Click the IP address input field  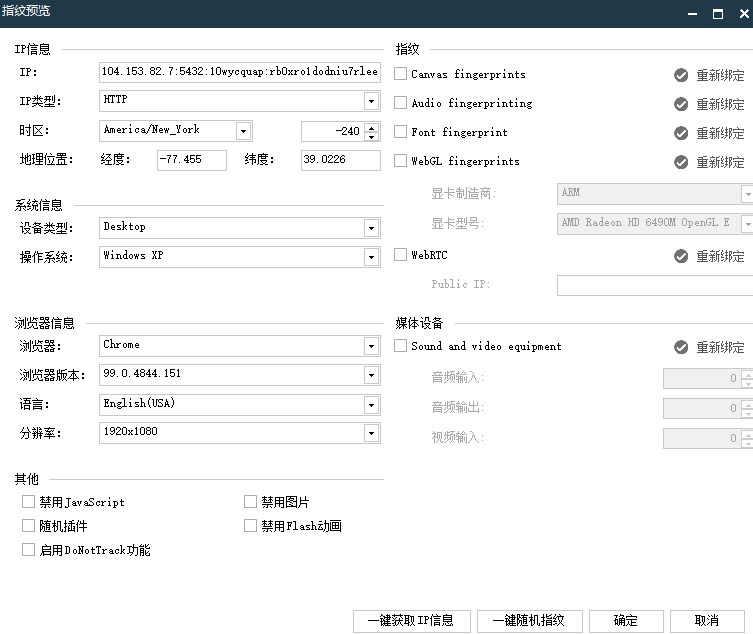click(x=240, y=72)
